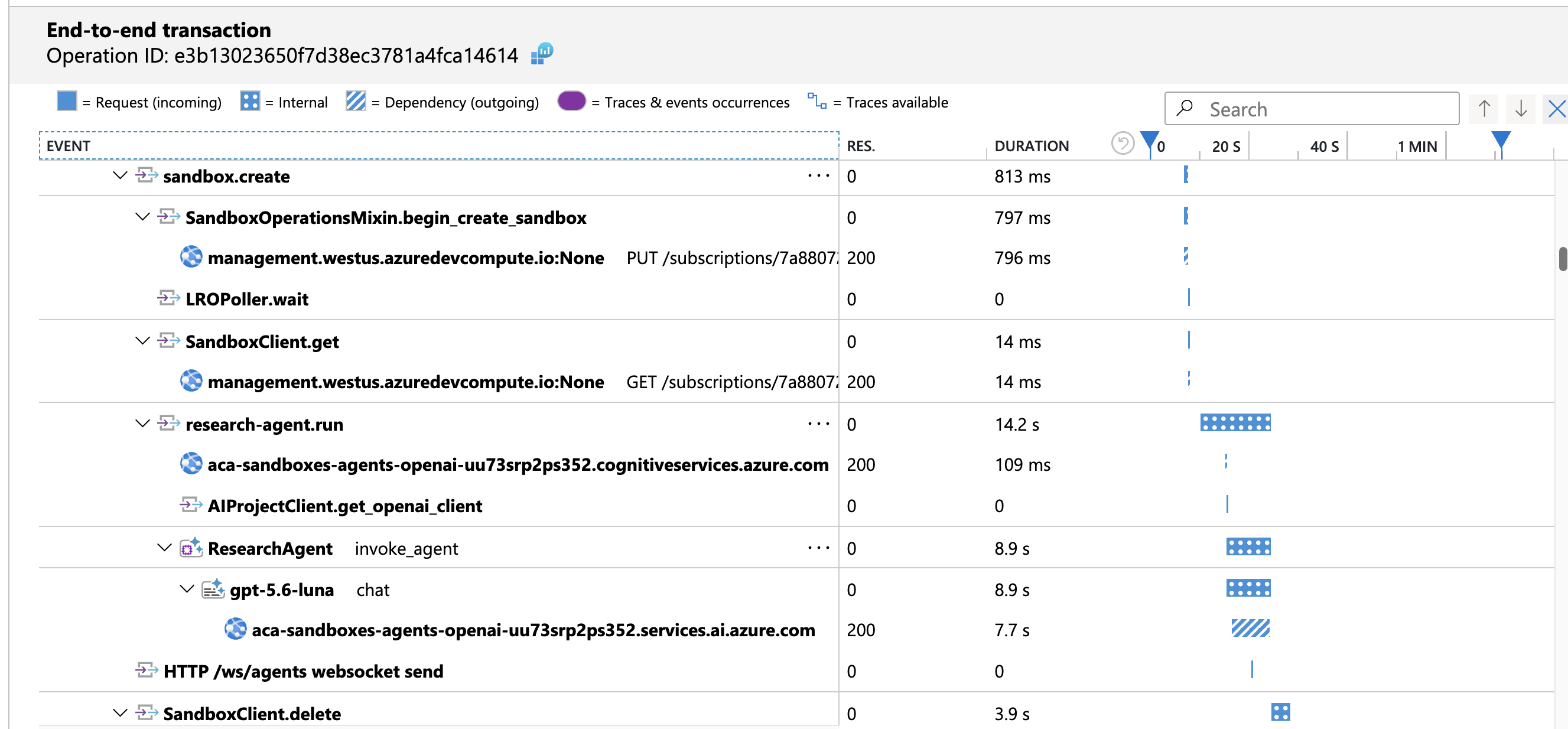The width and height of the screenshot is (1568, 729).
Task: Click the 797 ms duration value
Action: point(1022,217)
